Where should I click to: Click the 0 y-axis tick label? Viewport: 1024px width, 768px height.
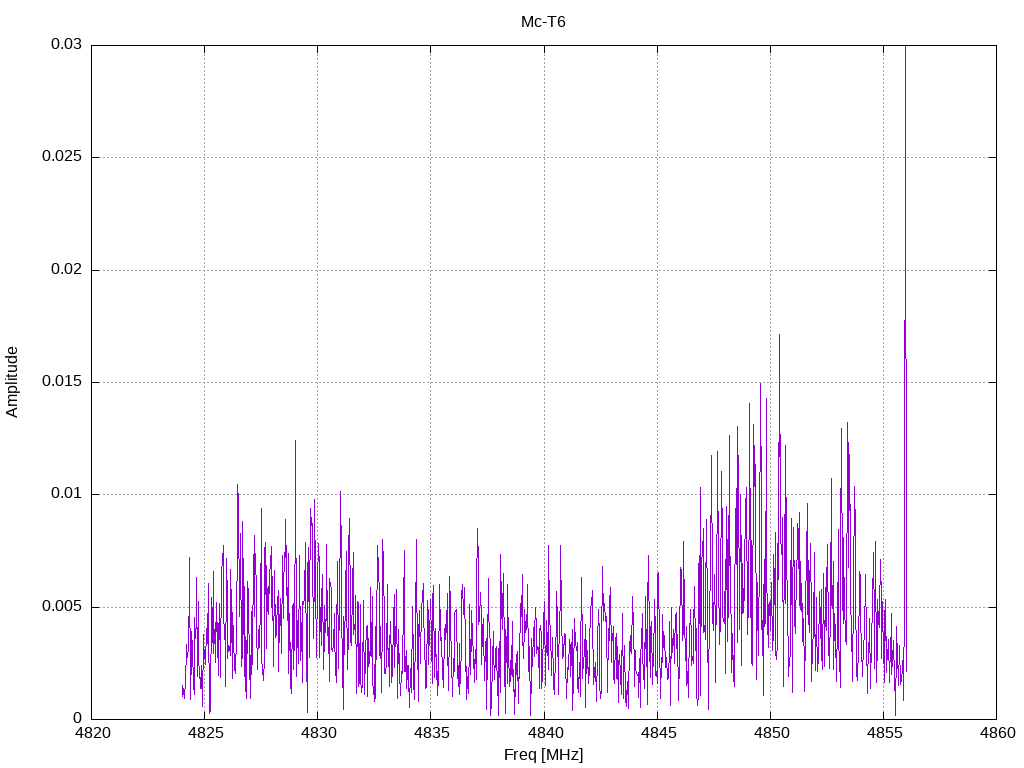click(x=78, y=719)
